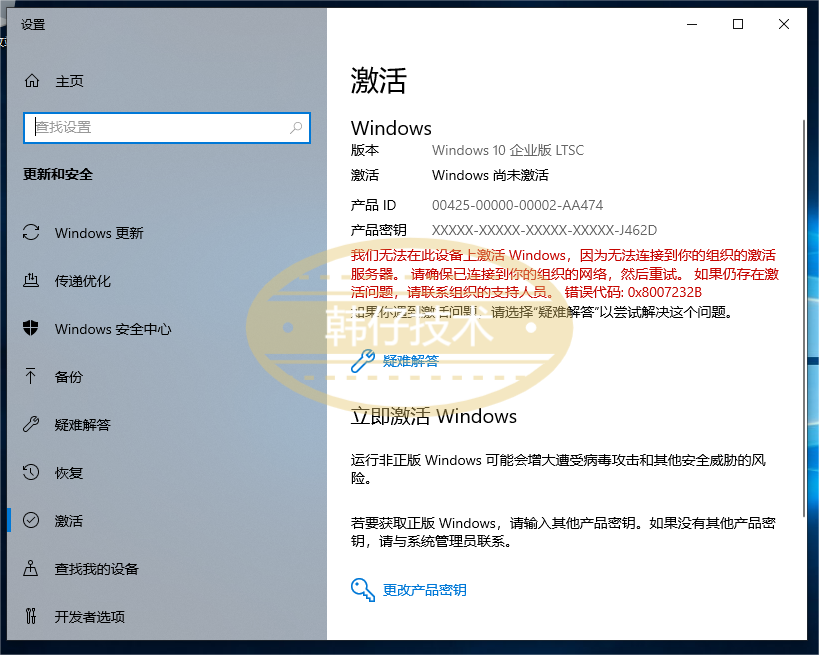Screen dimensions: 819x655
Task: Click the 激活 checkmark circle icon
Action: tap(31, 520)
